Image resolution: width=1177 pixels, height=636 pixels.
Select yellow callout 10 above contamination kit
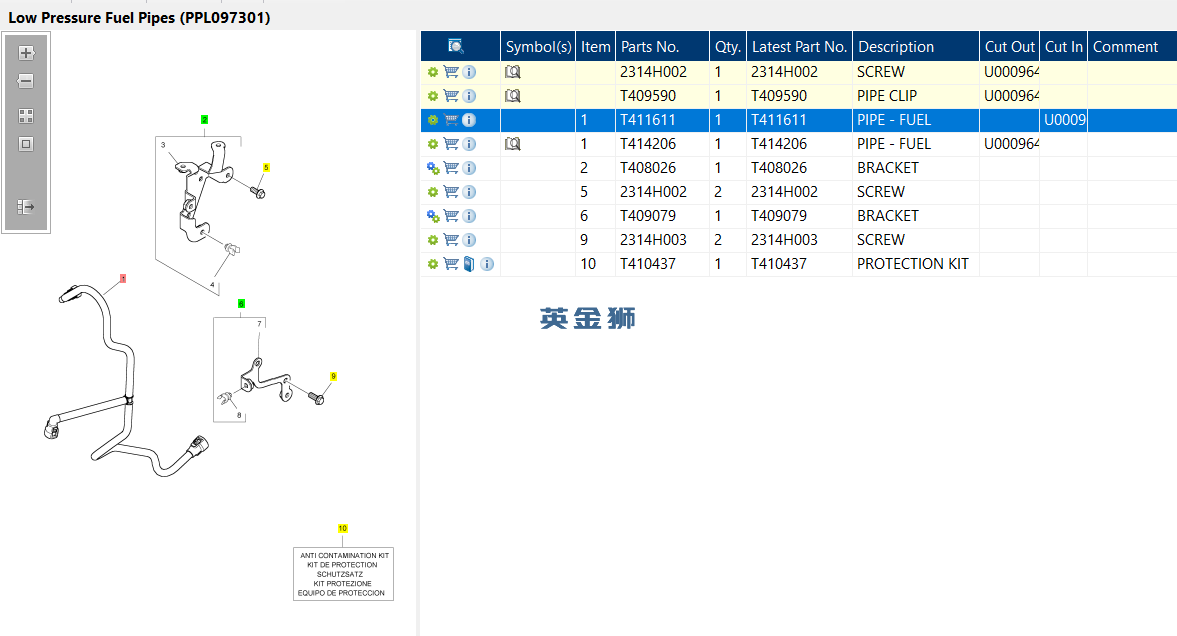click(x=342, y=529)
